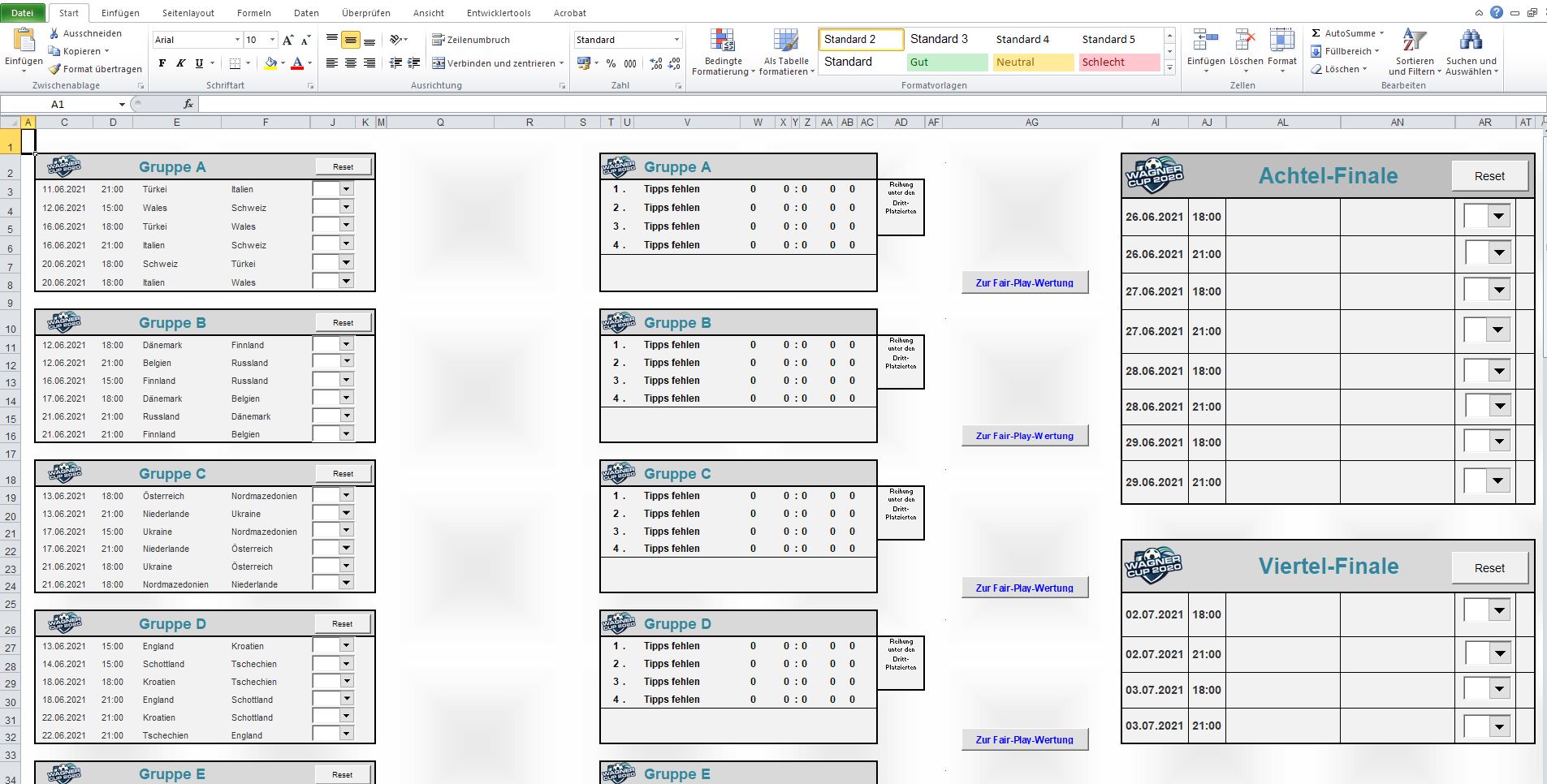This screenshot has width=1547, height=784.
Task: Expand the Standard number format dropdown
Action: 676,40
